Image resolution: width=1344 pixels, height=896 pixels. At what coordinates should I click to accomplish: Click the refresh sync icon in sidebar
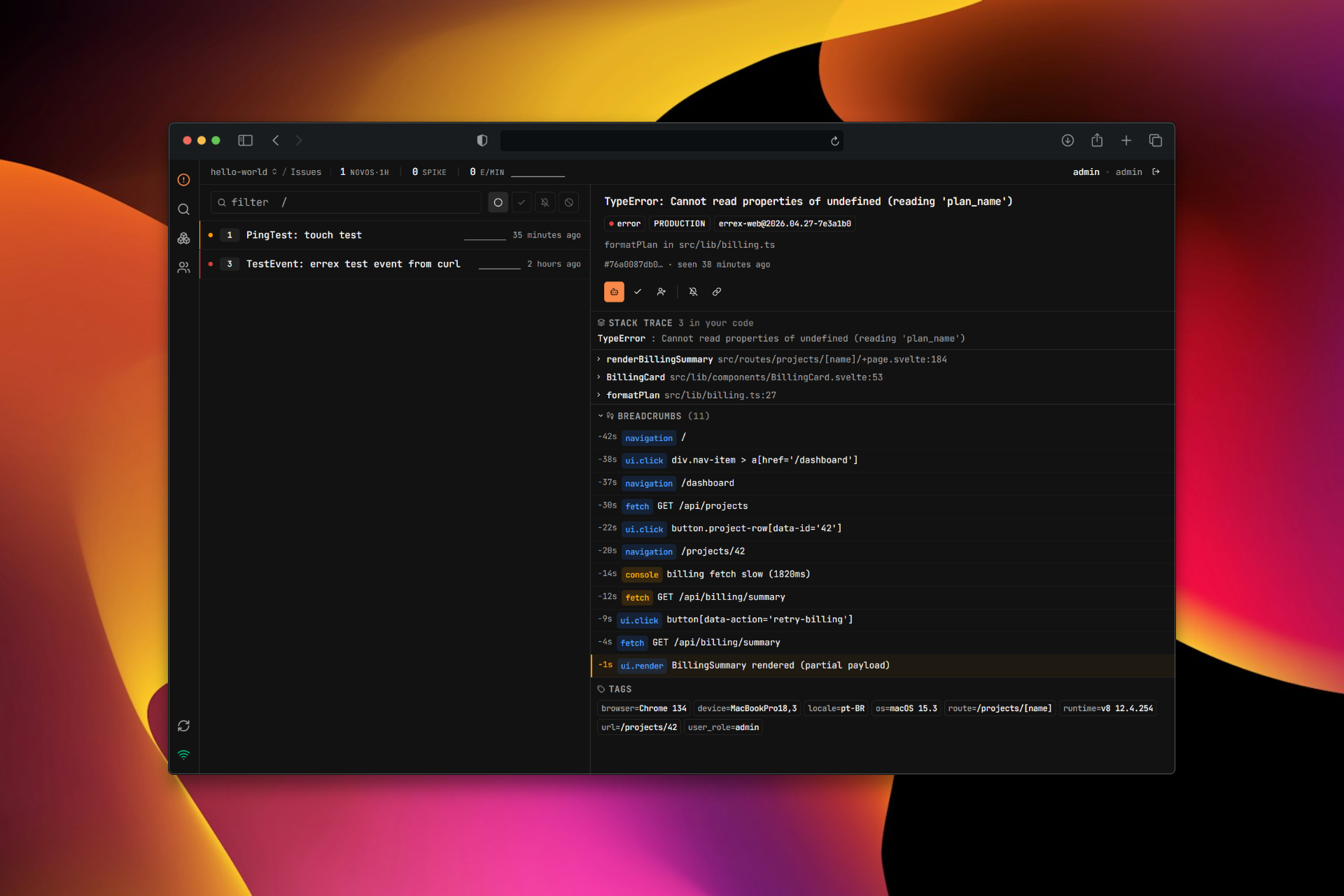coord(183,726)
